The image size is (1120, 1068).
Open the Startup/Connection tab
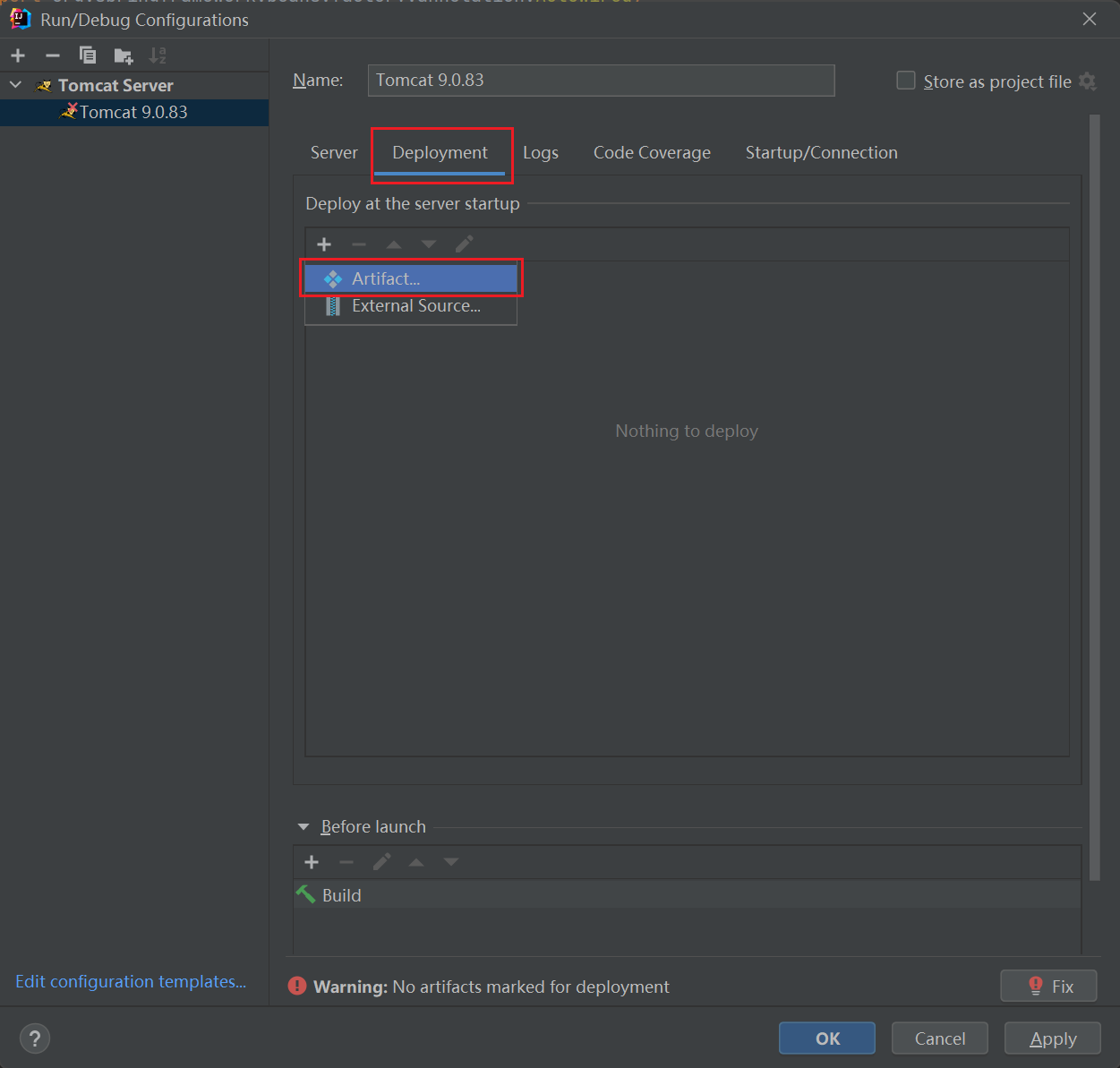click(821, 153)
